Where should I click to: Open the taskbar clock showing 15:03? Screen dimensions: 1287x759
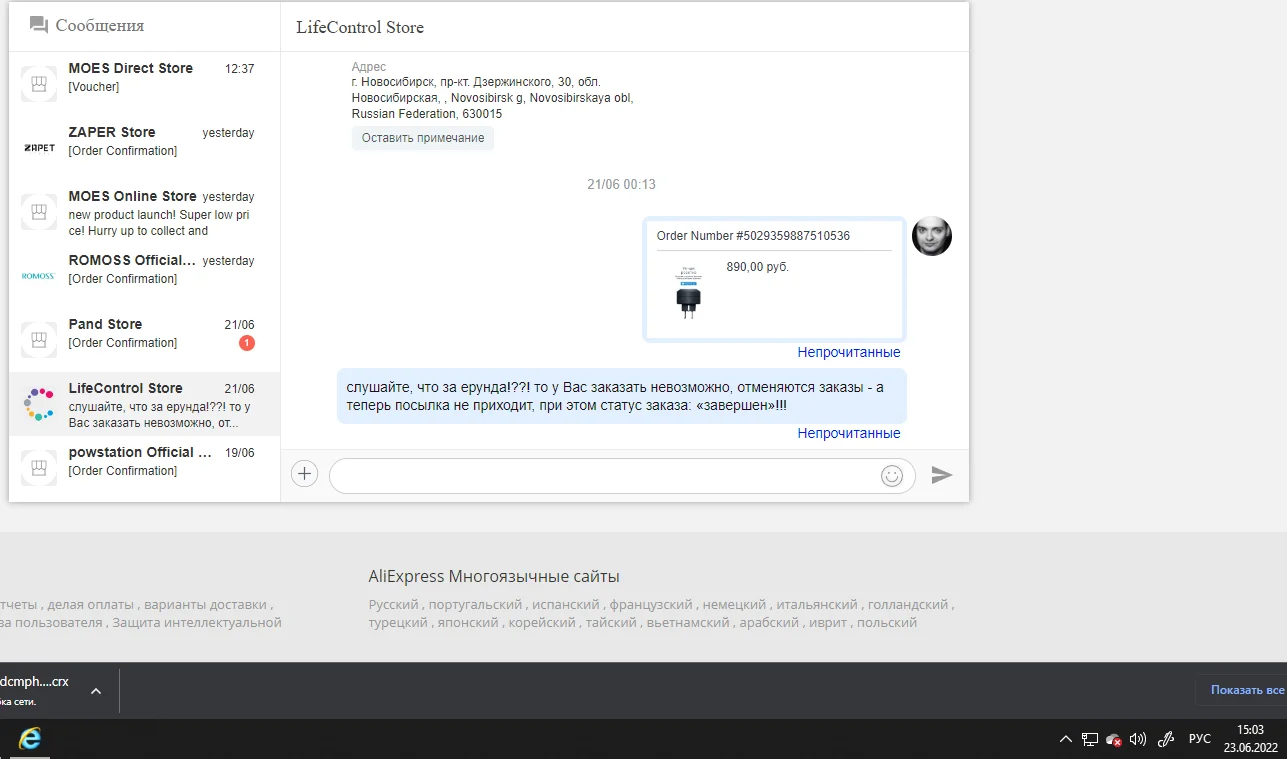(1251, 739)
